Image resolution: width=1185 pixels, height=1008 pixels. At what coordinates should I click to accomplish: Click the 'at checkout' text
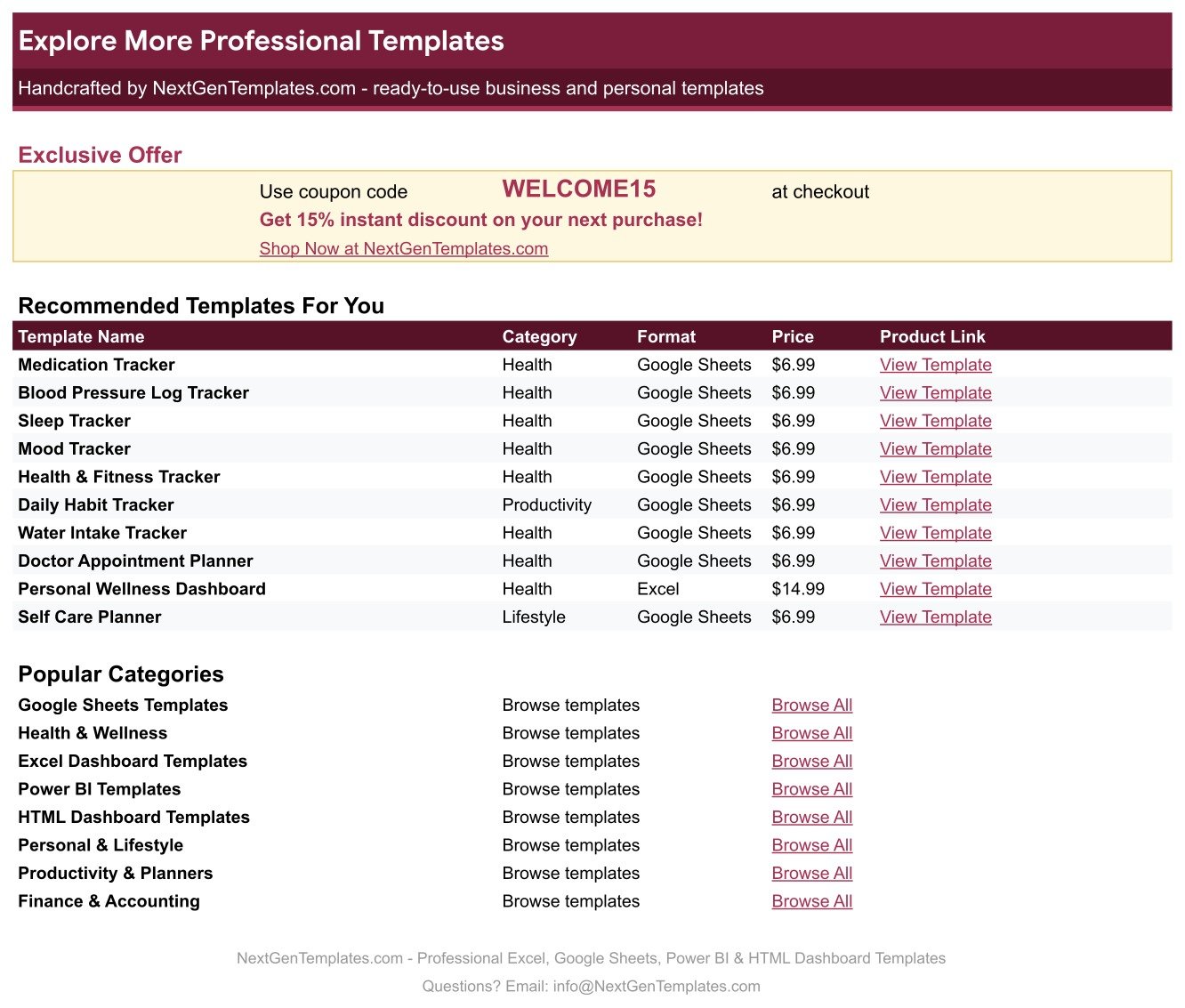820,191
